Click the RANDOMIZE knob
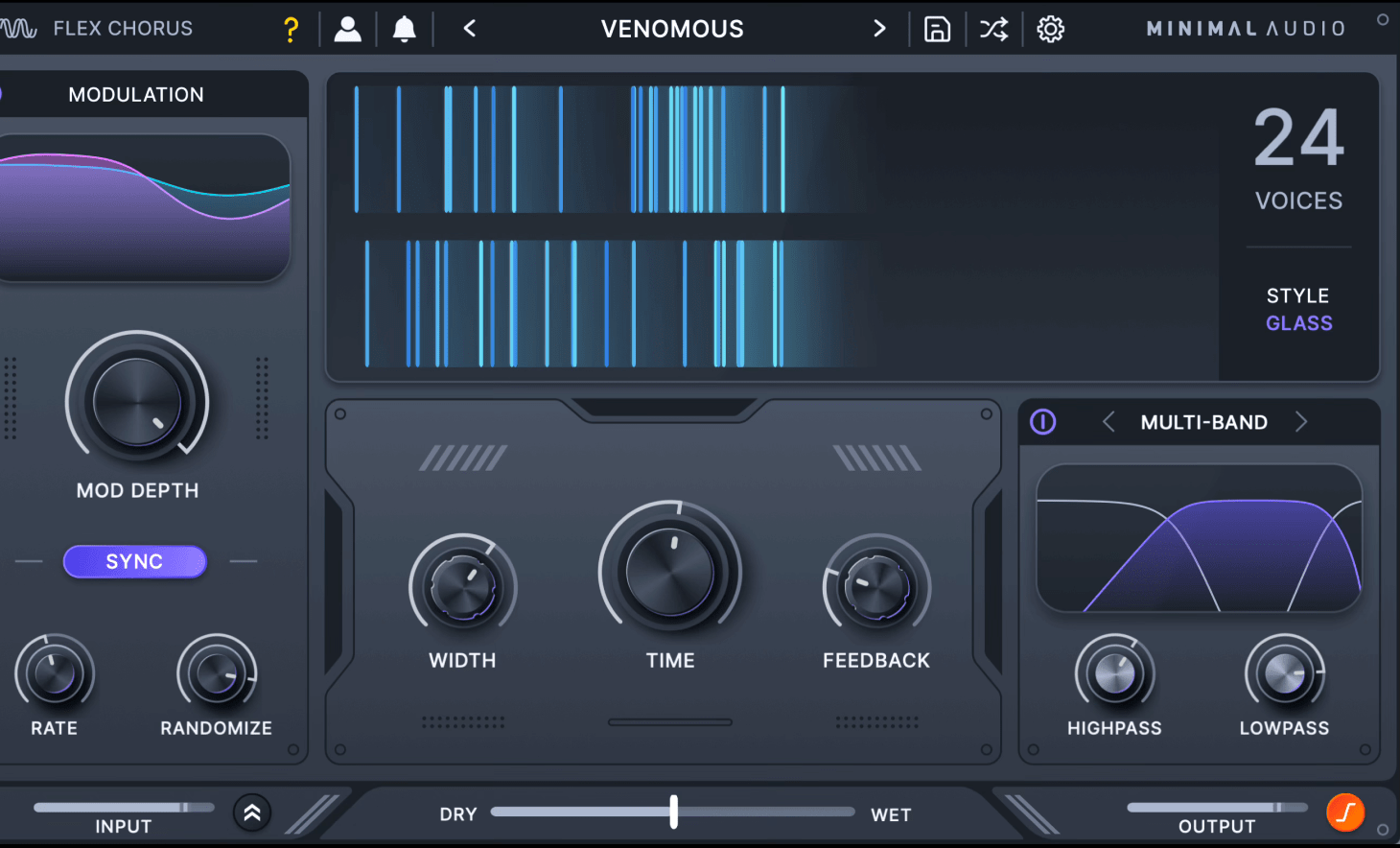Viewport: 1400px width, 848px height. point(217,672)
